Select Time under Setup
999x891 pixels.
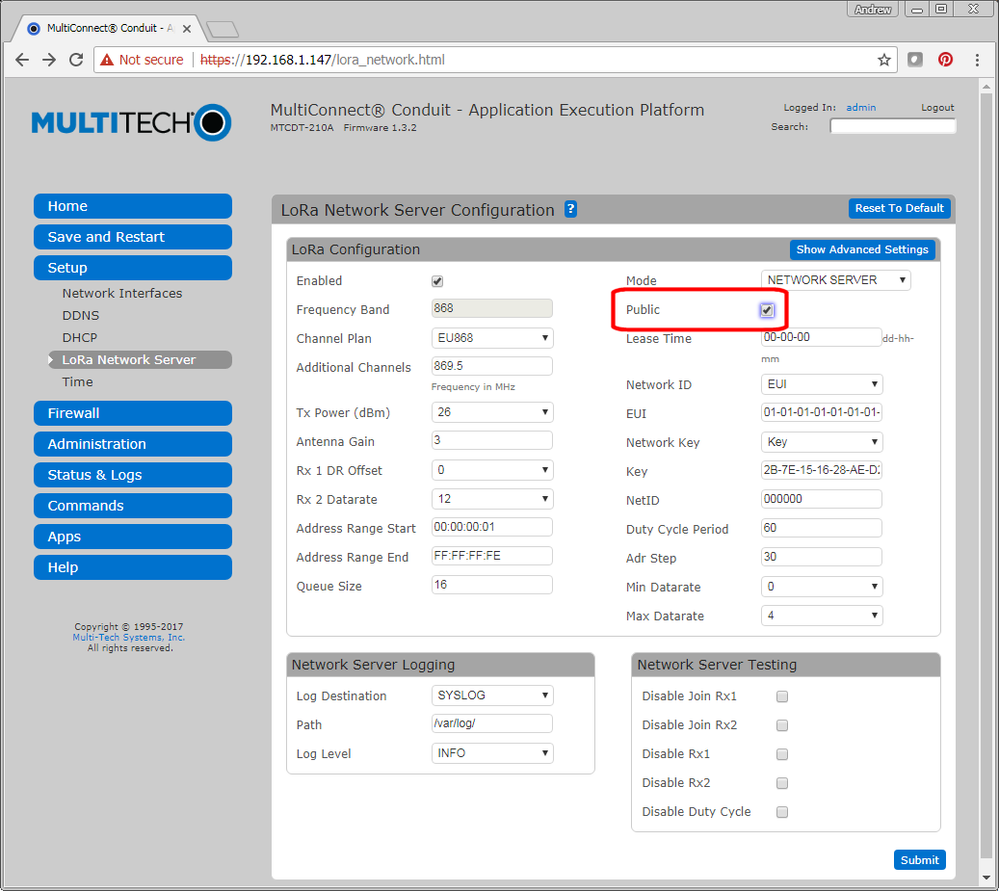(77, 382)
